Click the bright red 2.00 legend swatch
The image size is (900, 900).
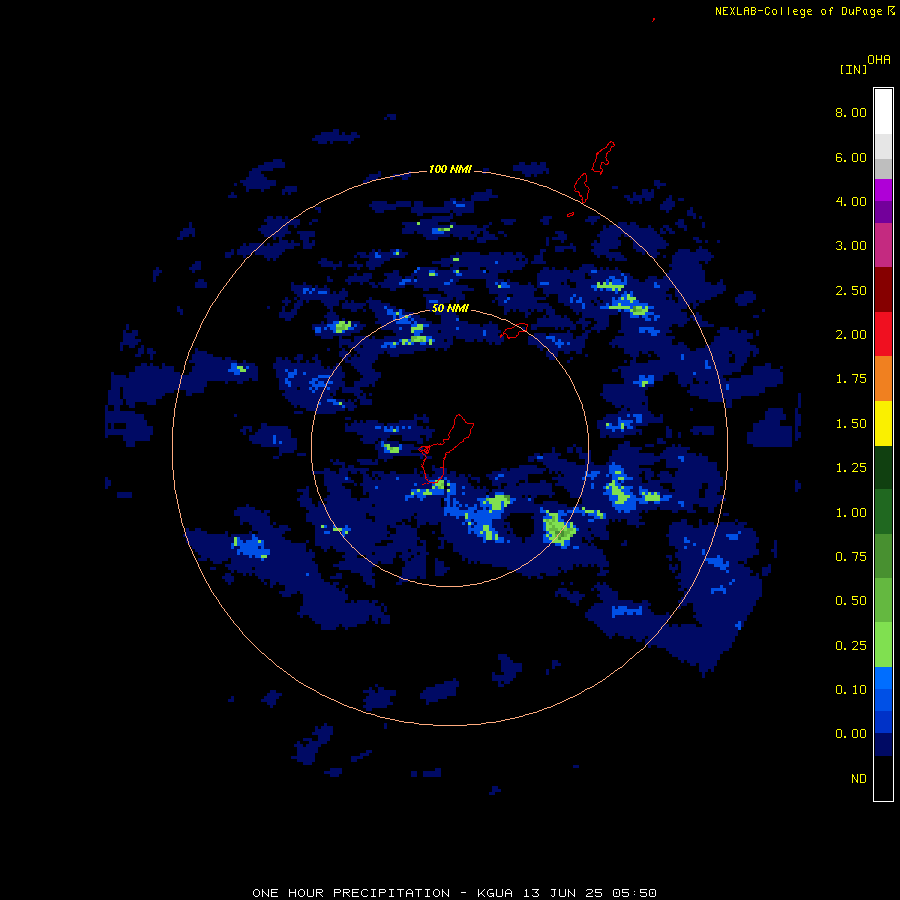point(883,333)
